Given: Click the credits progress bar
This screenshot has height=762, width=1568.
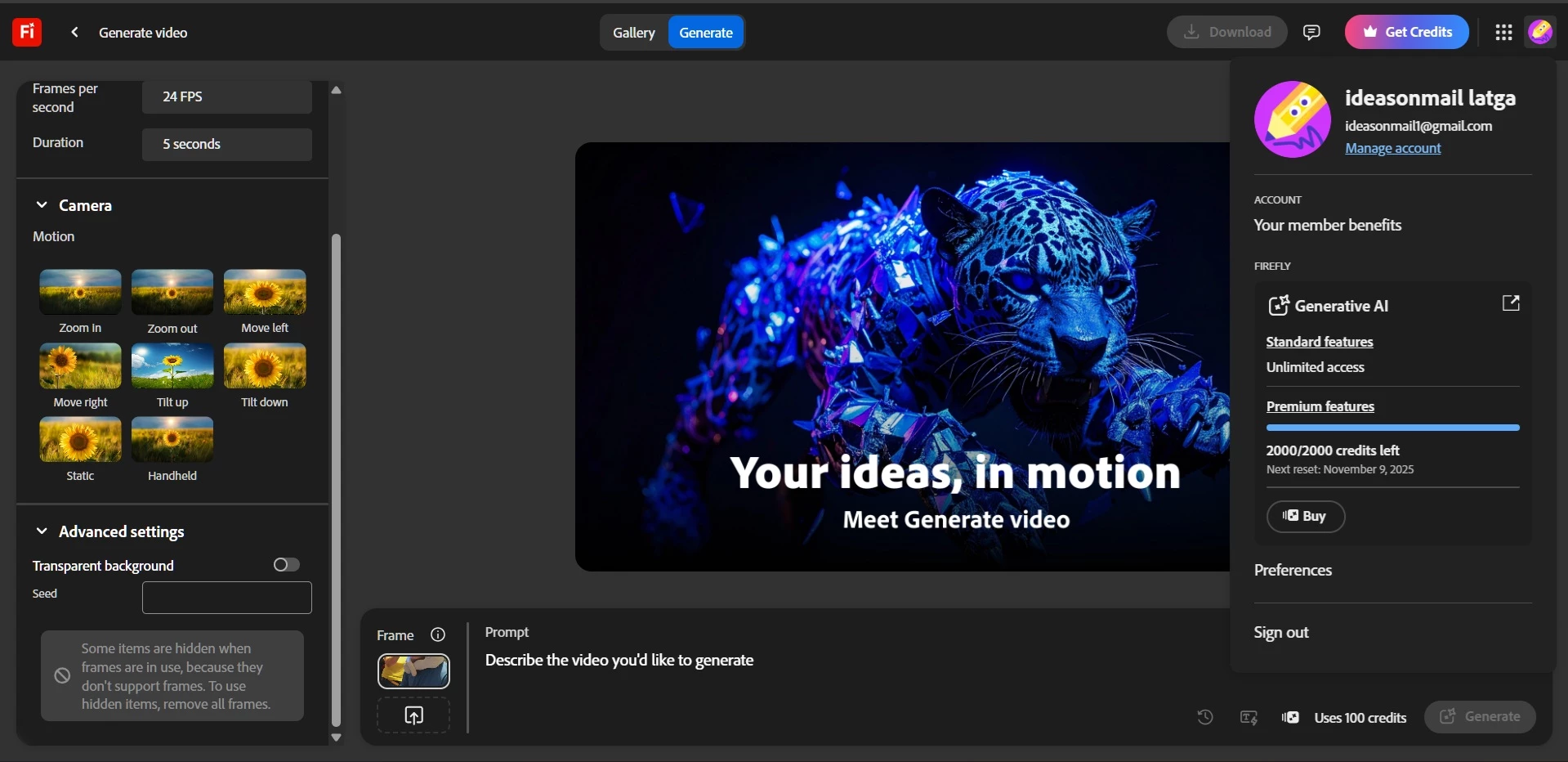Looking at the screenshot, I should click(x=1393, y=428).
